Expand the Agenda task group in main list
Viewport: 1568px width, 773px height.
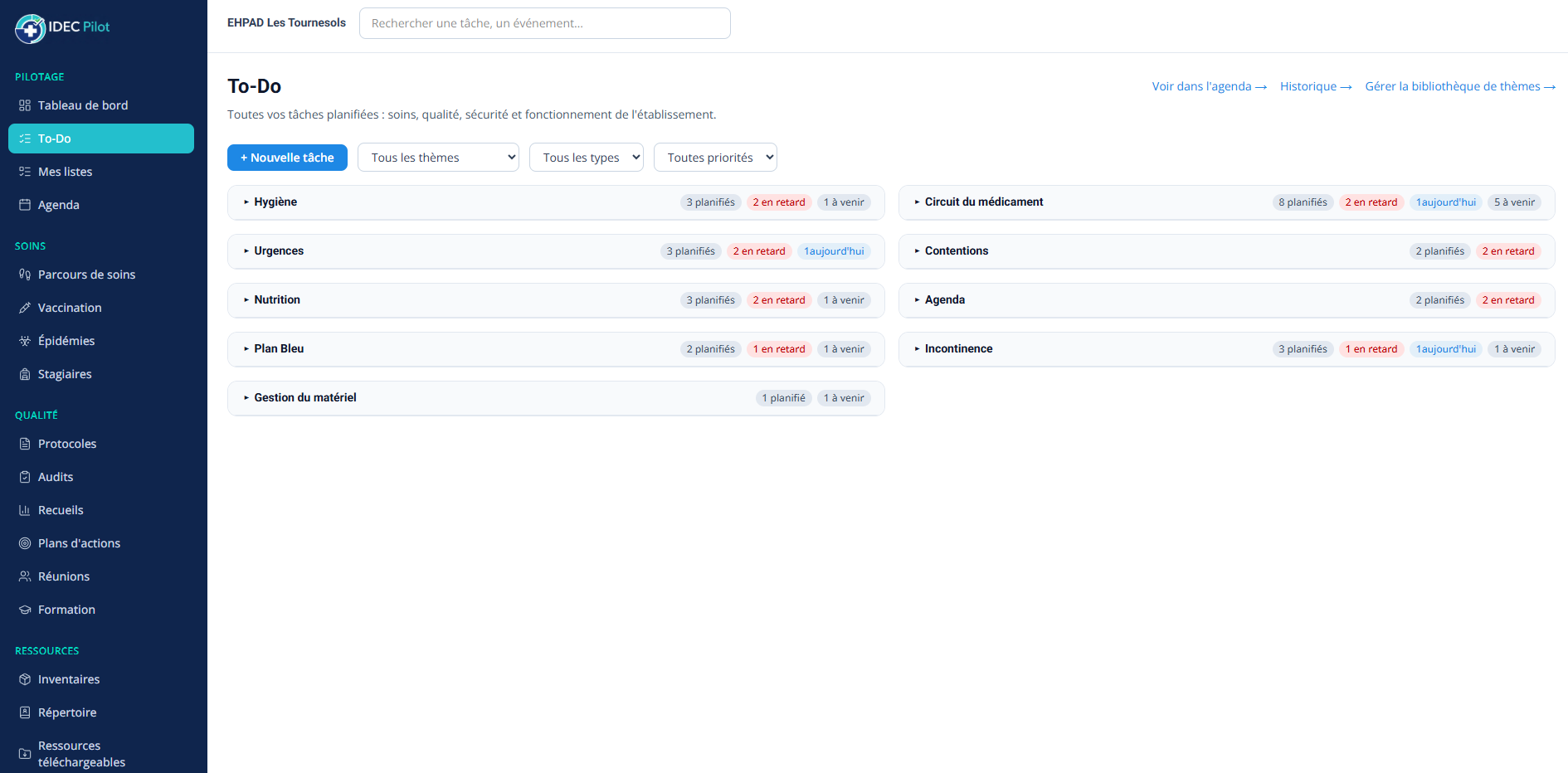coord(1226,300)
